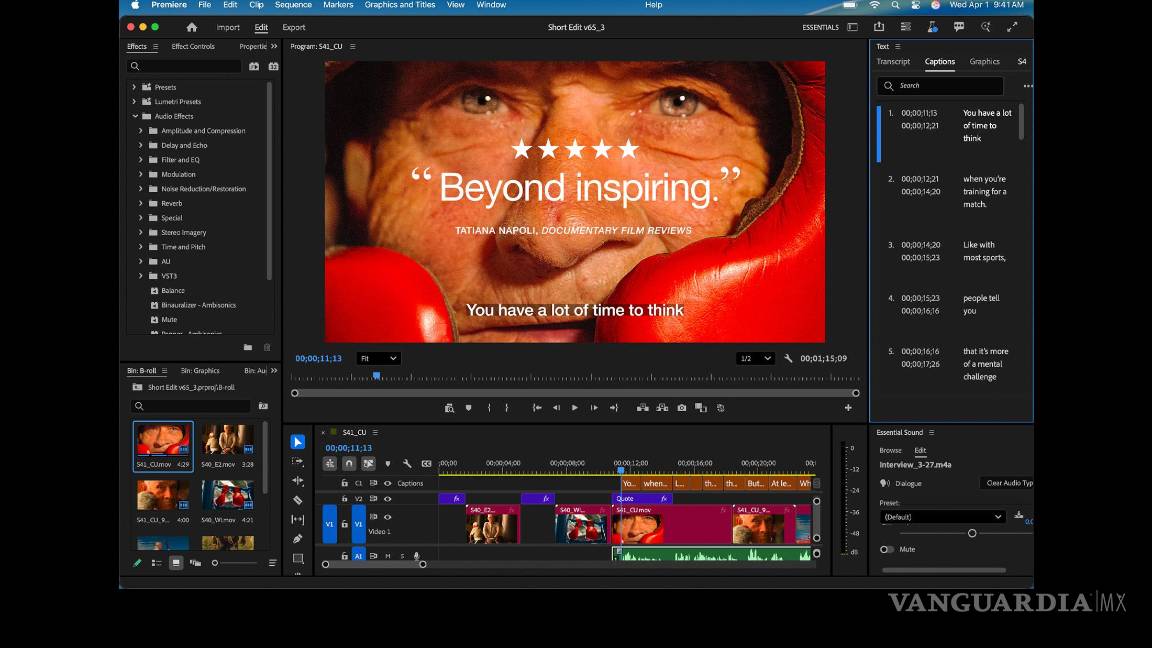1152x648 pixels.
Task: Toggle visibility of the Captions track
Action: (x=388, y=483)
